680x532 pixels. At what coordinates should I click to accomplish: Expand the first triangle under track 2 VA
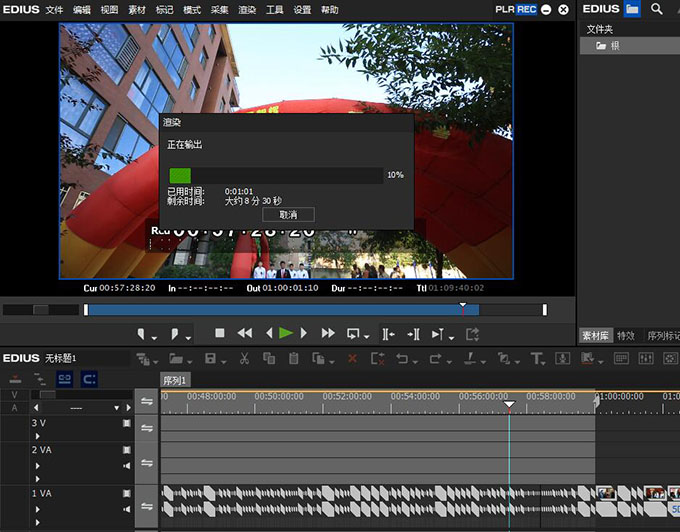38,466
